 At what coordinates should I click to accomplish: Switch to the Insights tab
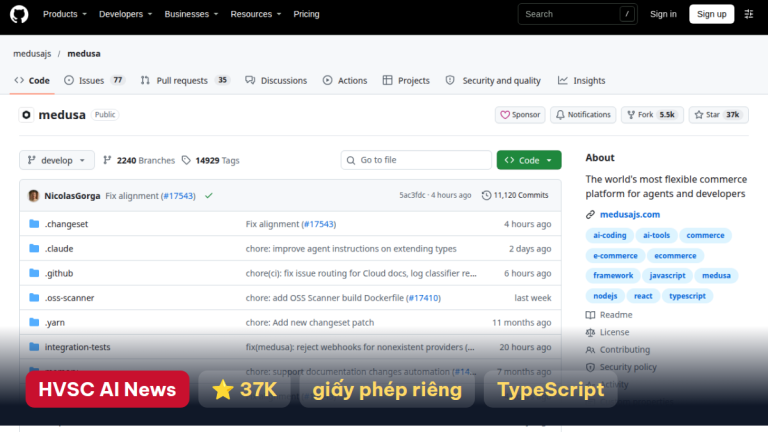click(x=581, y=80)
